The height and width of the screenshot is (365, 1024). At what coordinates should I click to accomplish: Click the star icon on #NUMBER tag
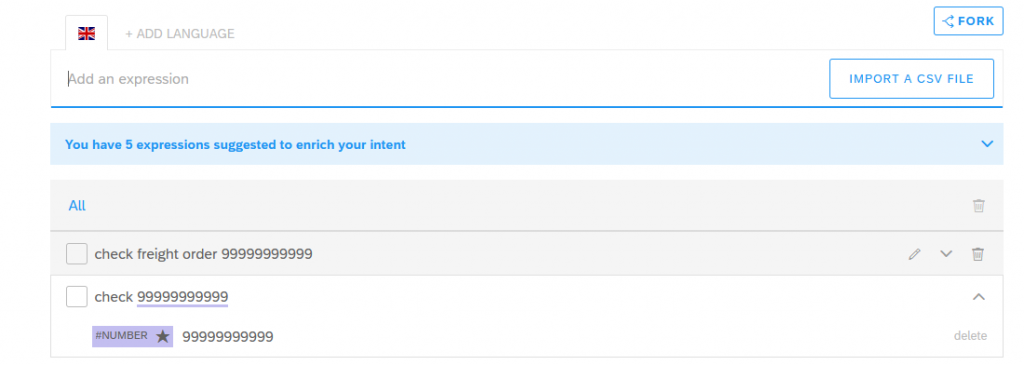163,336
